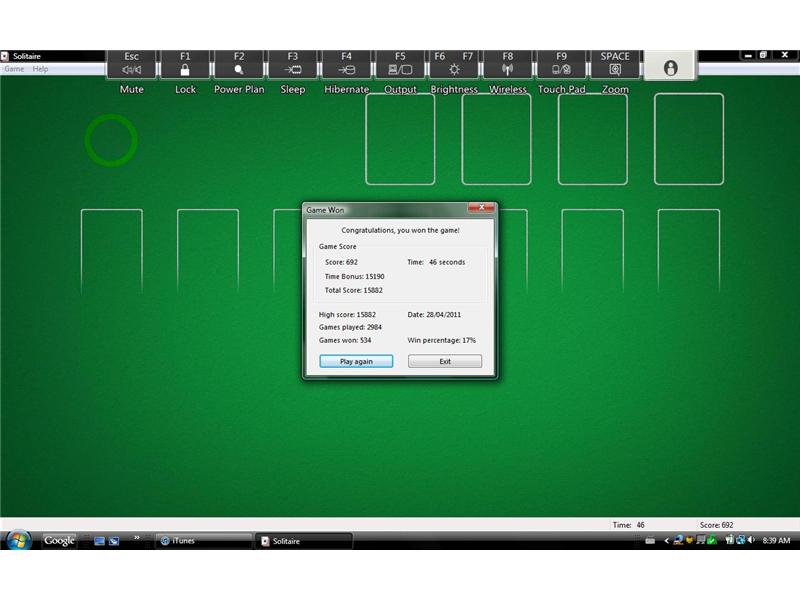Click the Show Desktop quick launch icon
Image resolution: width=800 pixels, height=600 pixels.
(x=99, y=541)
